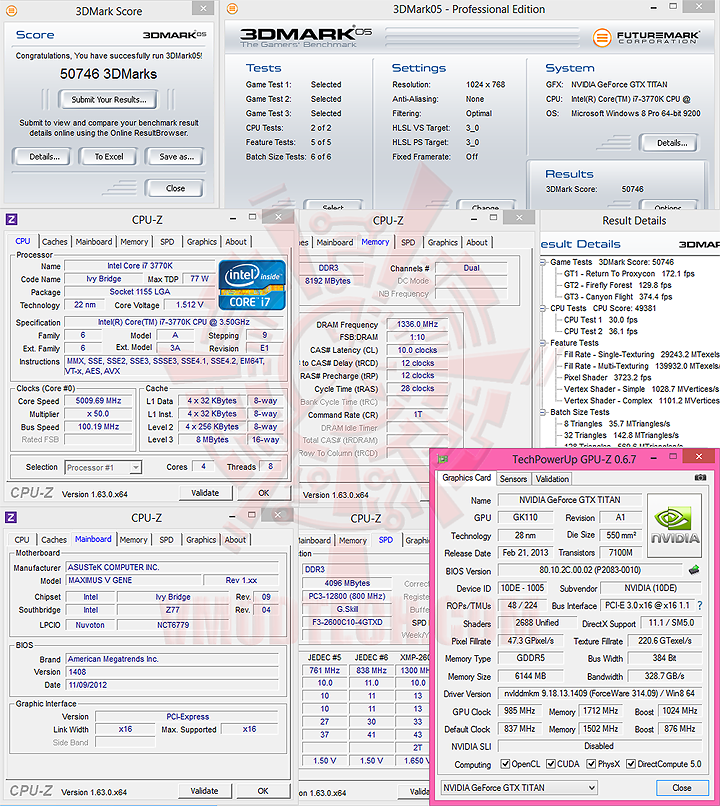The width and height of the screenshot is (720, 806).
Task: Click the Futuremark orange logo
Action: pyautogui.click(x=602, y=38)
